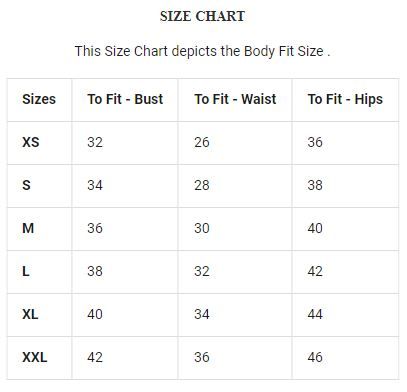Select the XXL size row label

coord(35,357)
